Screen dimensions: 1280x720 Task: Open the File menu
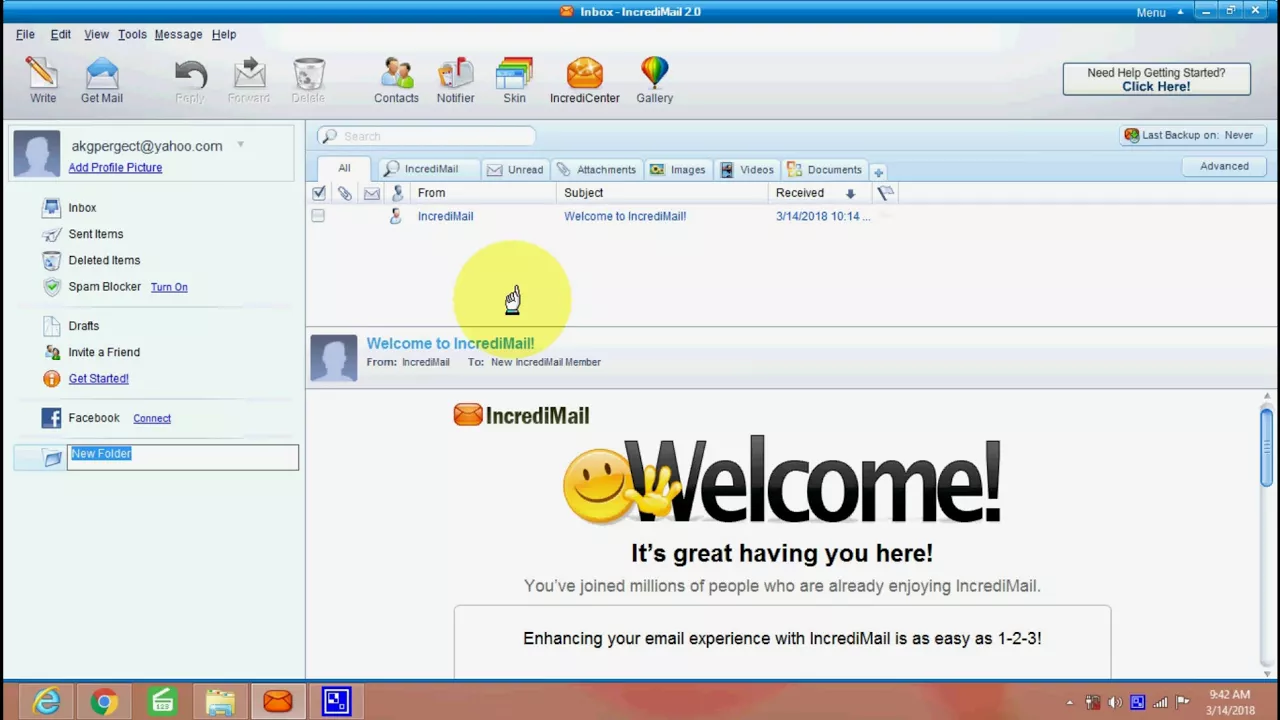tap(25, 34)
